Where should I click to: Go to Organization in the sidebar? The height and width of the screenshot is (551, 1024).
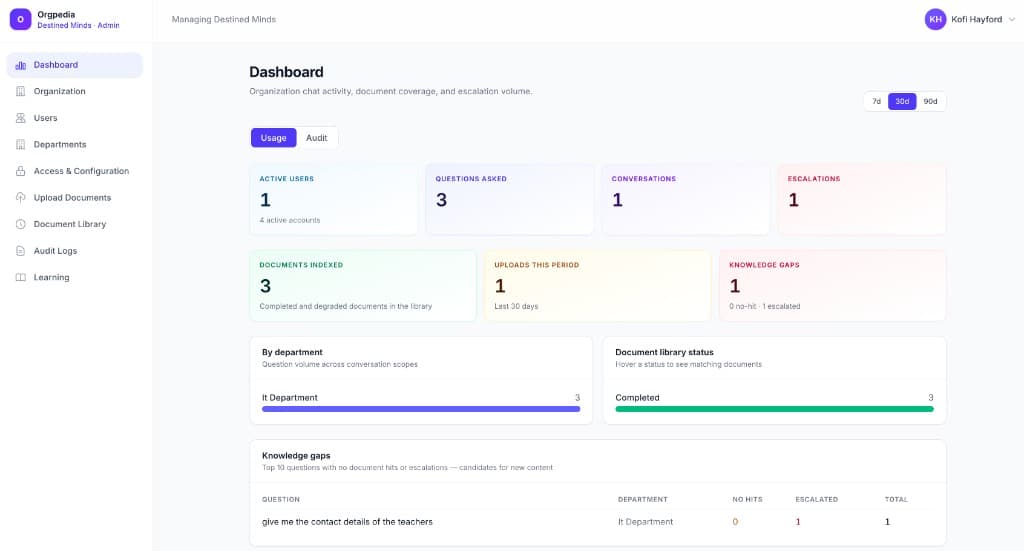point(74,91)
